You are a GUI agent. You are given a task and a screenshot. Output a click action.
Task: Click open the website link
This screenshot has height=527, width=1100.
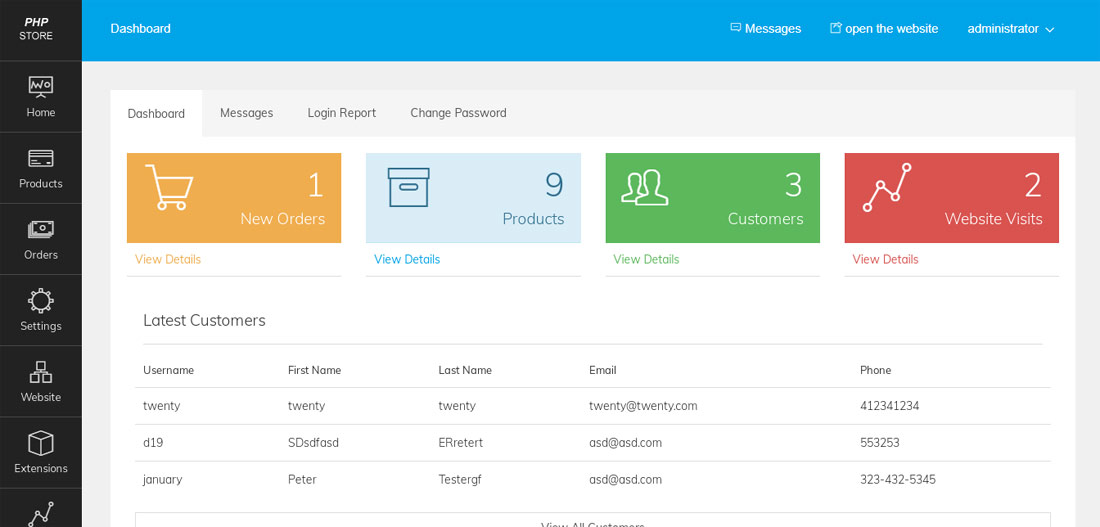(x=884, y=29)
